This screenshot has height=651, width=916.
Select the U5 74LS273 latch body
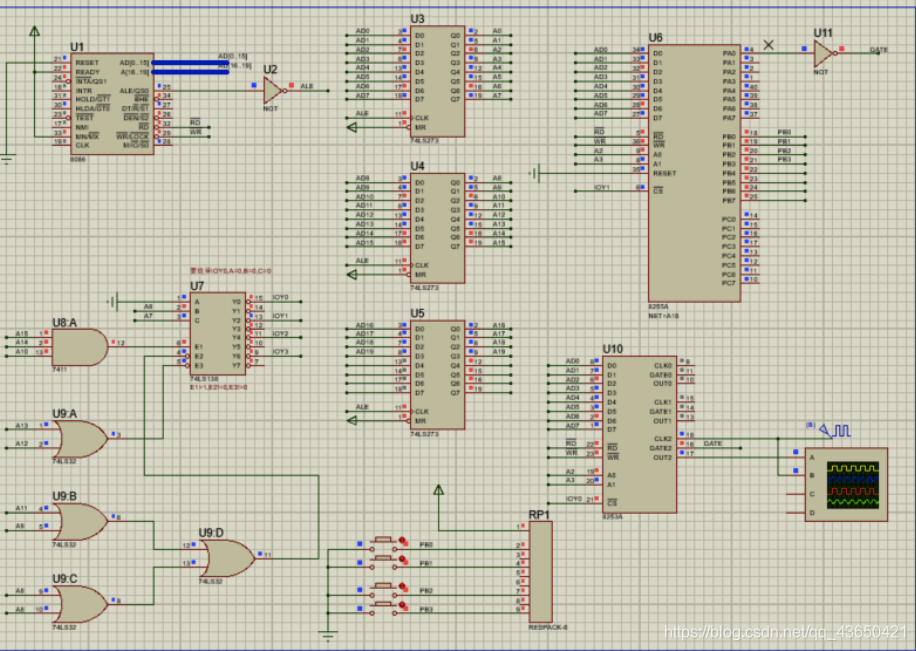point(438,375)
